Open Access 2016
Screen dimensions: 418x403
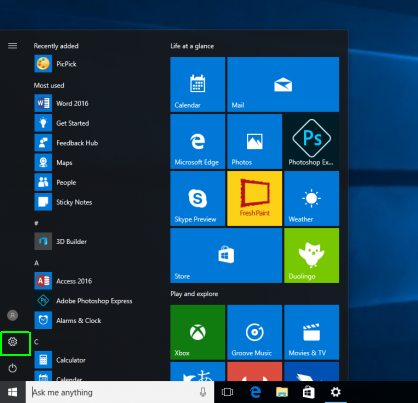click(63, 281)
